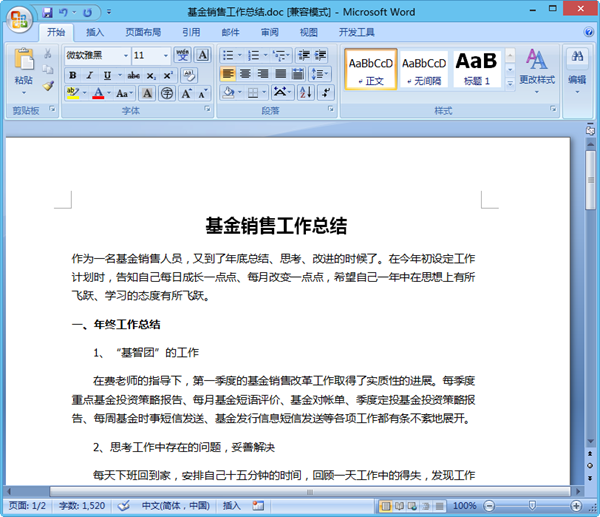
Task: Open font dialog launcher
Action: click(207, 109)
